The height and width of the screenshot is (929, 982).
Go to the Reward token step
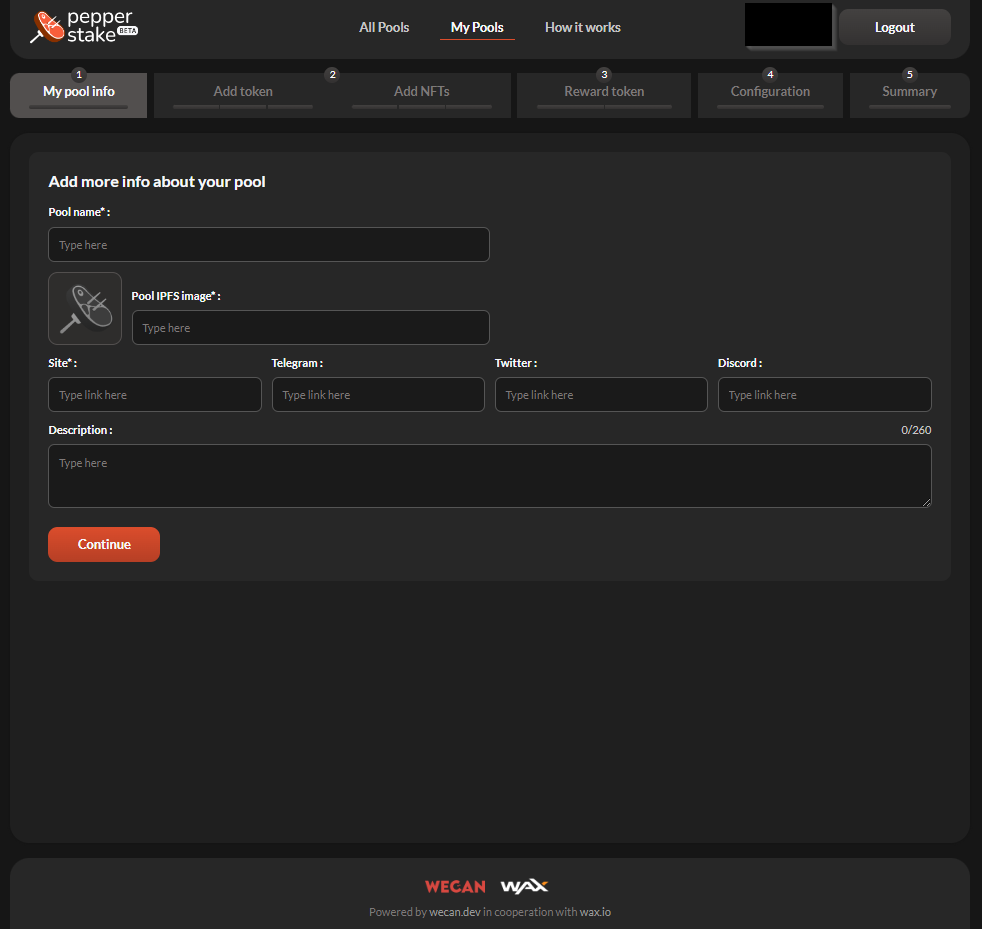(x=604, y=95)
